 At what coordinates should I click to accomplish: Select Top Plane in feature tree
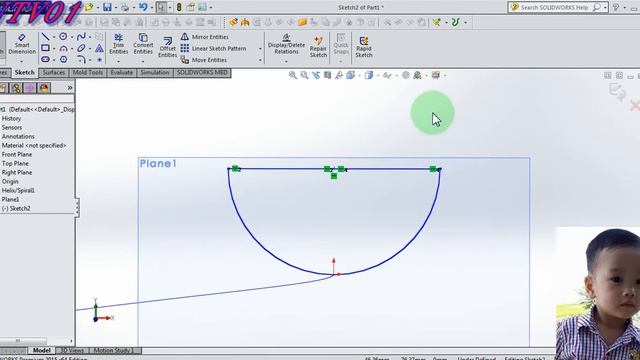click(15, 163)
